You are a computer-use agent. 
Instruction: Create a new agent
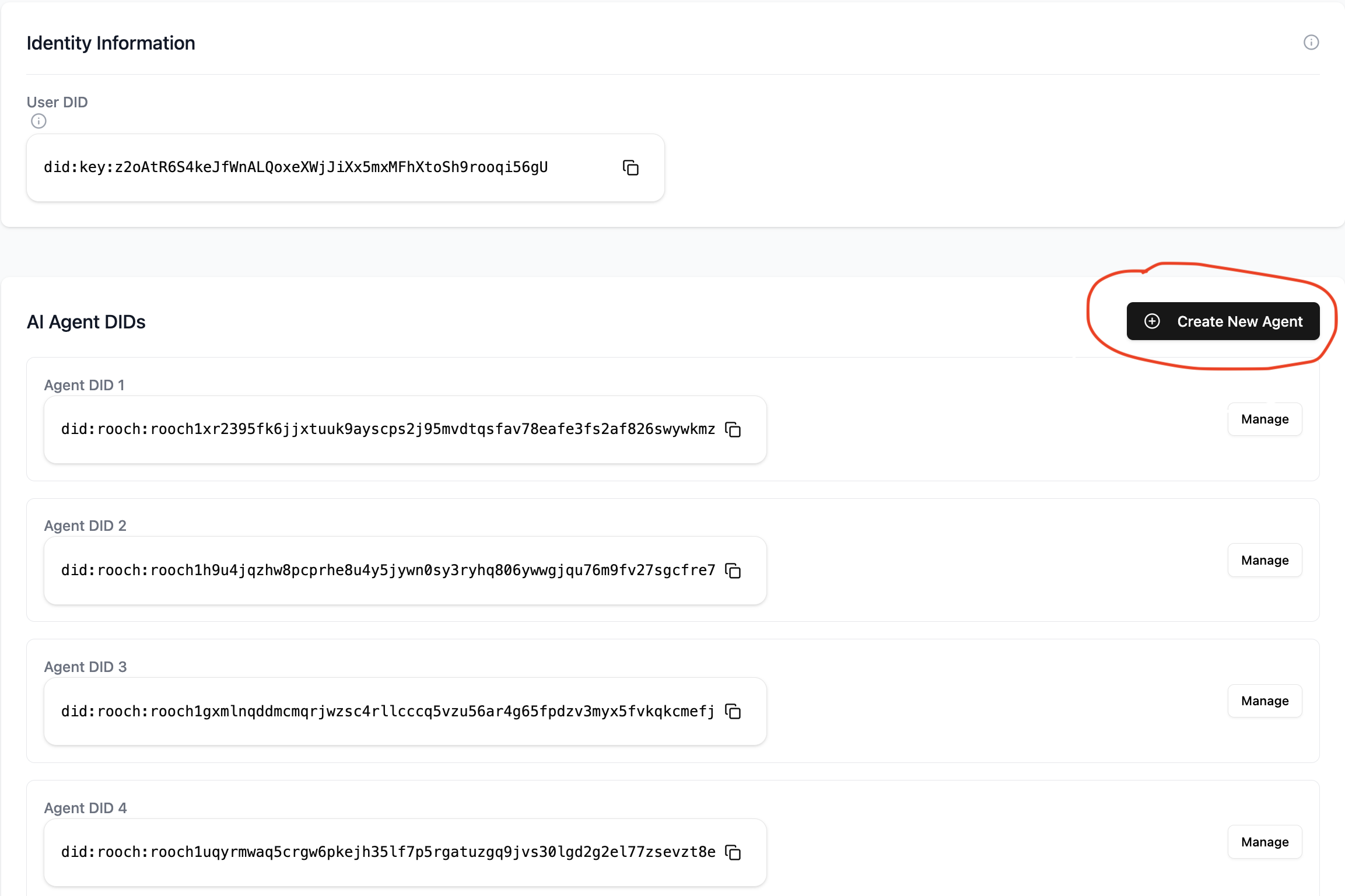pyautogui.click(x=1223, y=321)
